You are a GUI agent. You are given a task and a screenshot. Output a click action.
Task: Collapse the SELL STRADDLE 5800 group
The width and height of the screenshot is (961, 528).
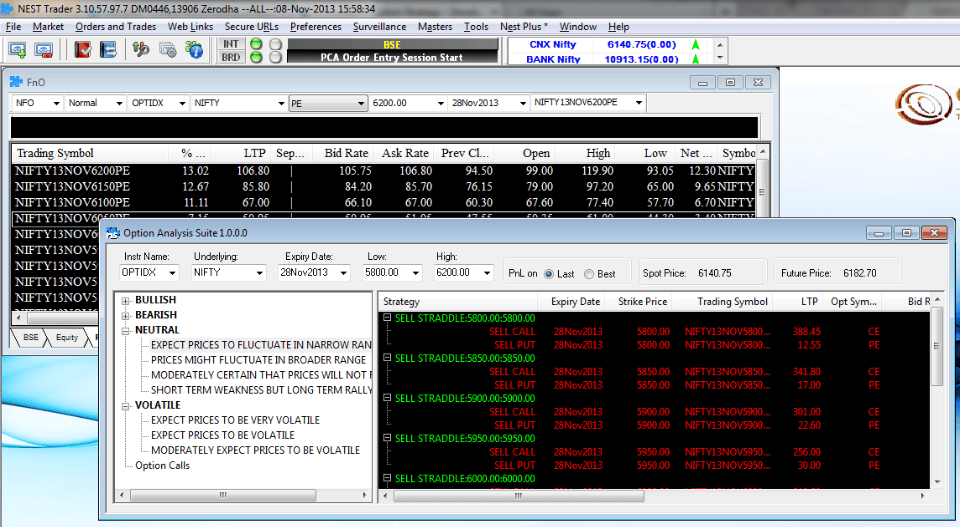[387, 317]
